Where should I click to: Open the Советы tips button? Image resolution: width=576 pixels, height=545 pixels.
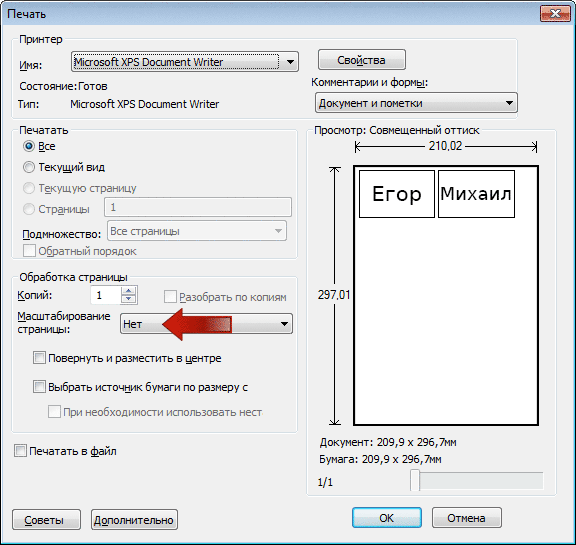(x=46, y=520)
